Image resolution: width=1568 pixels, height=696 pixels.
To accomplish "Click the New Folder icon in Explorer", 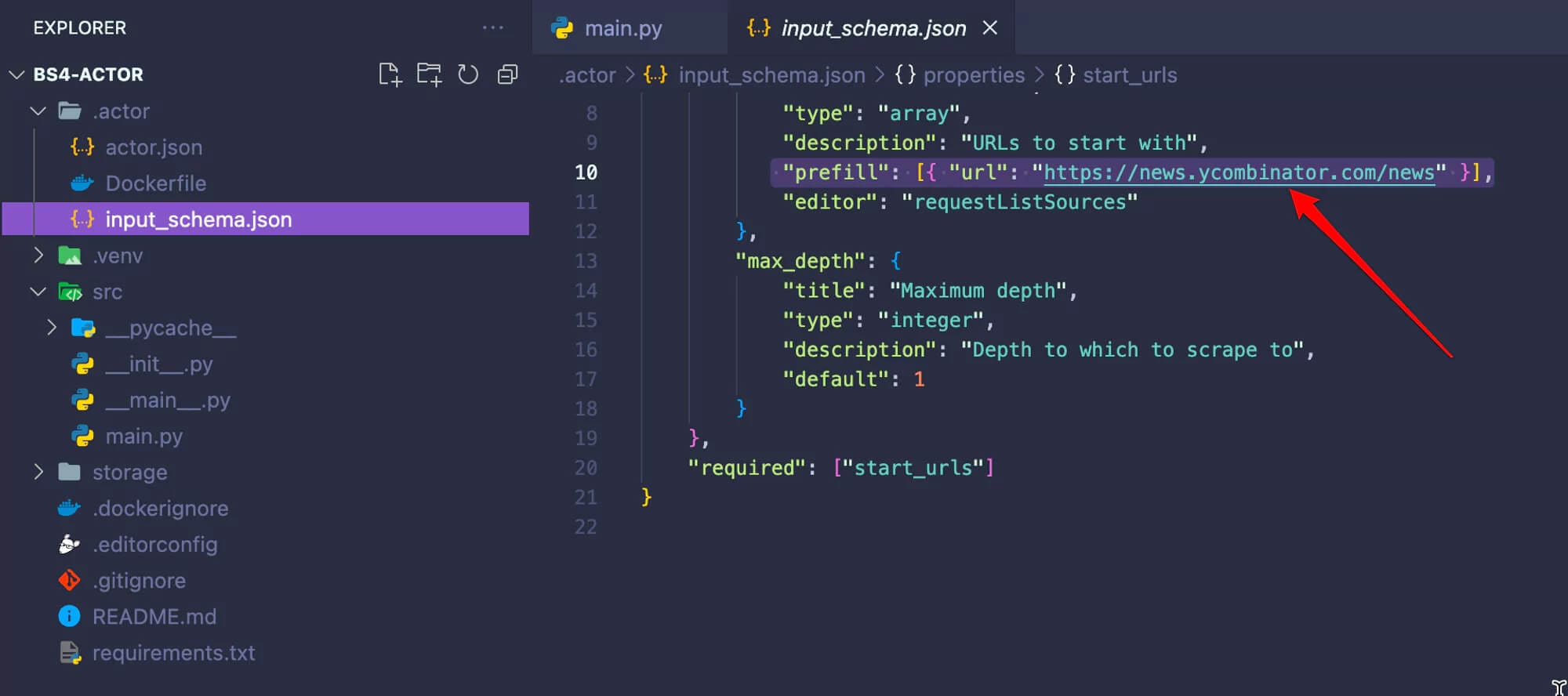I will pos(429,74).
